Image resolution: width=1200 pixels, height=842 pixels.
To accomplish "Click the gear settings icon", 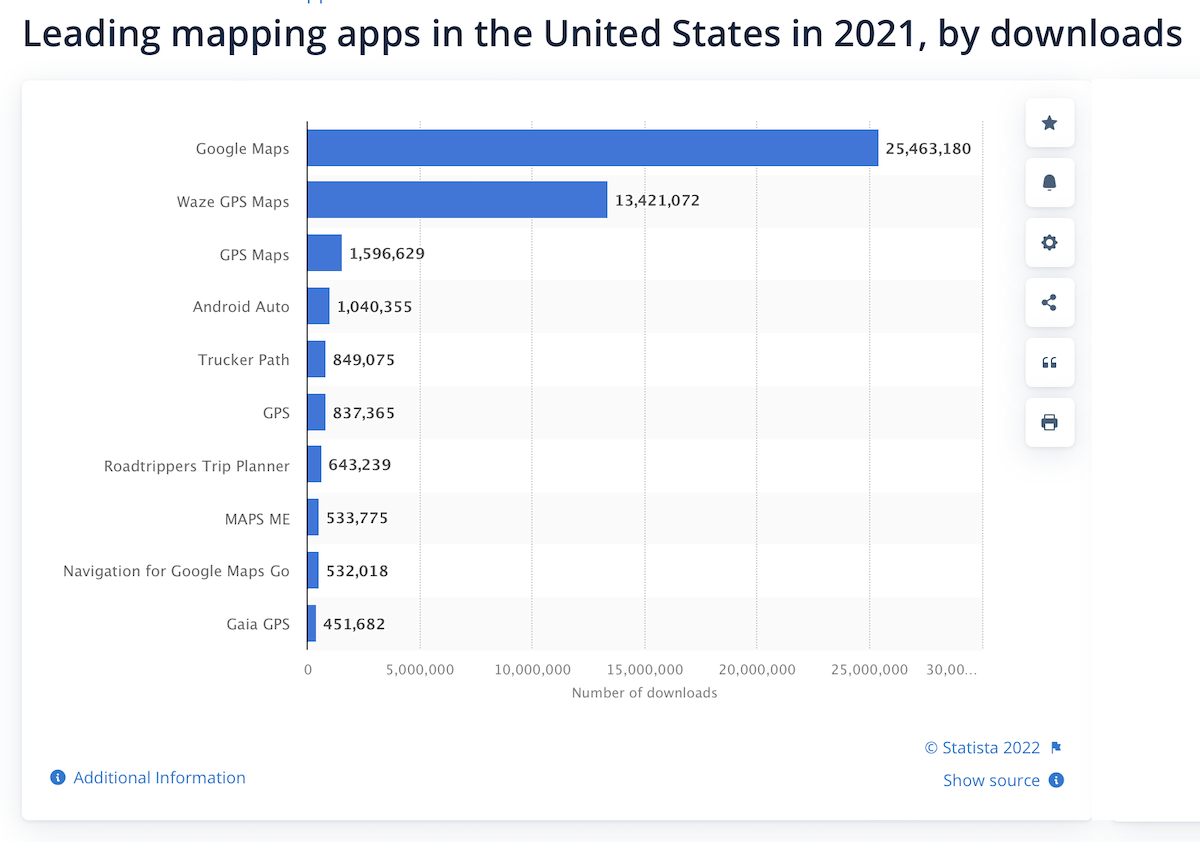I will pyautogui.click(x=1049, y=242).
